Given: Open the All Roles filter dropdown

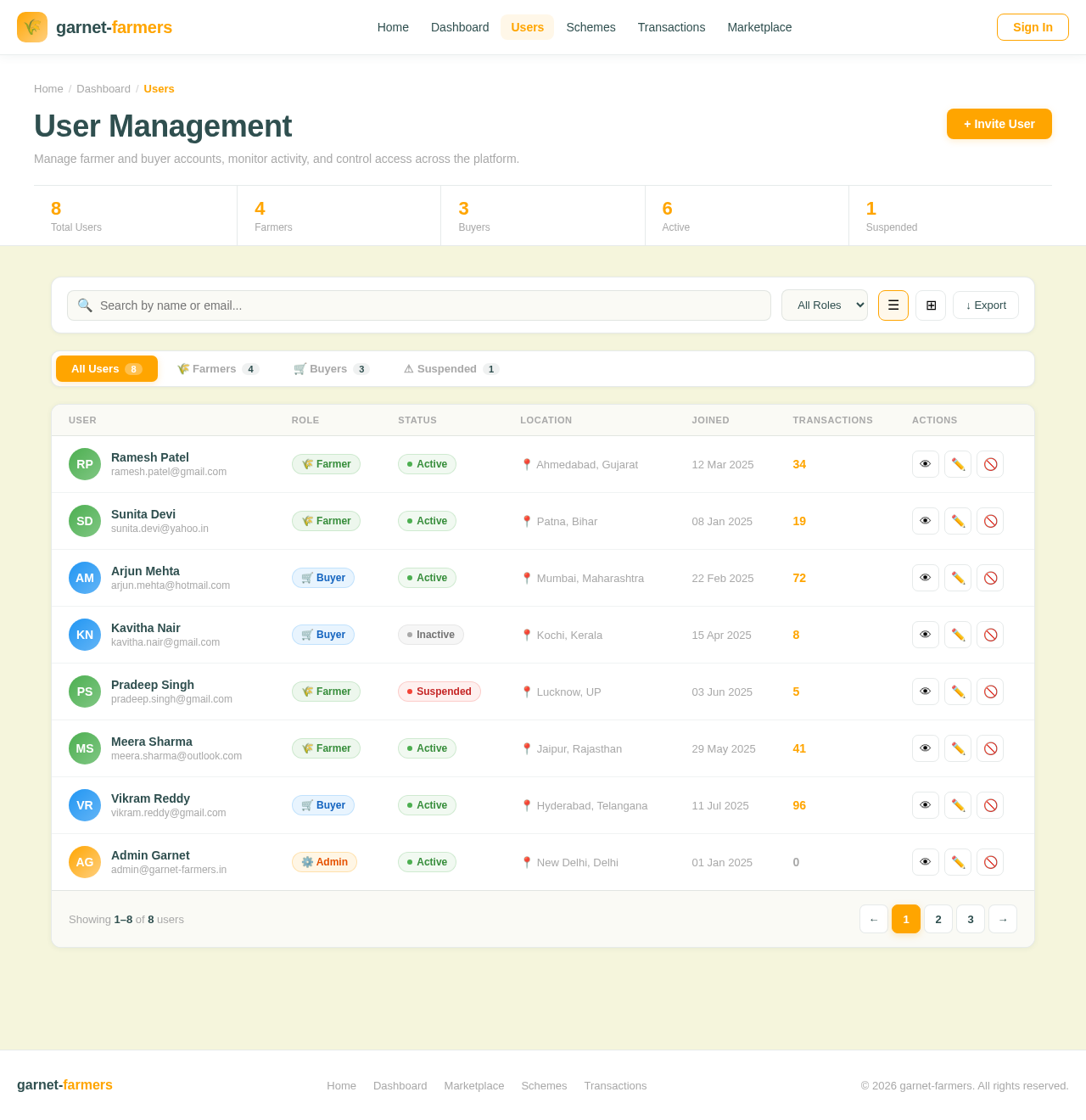Looking at the screenshot, I should [825, 305].
